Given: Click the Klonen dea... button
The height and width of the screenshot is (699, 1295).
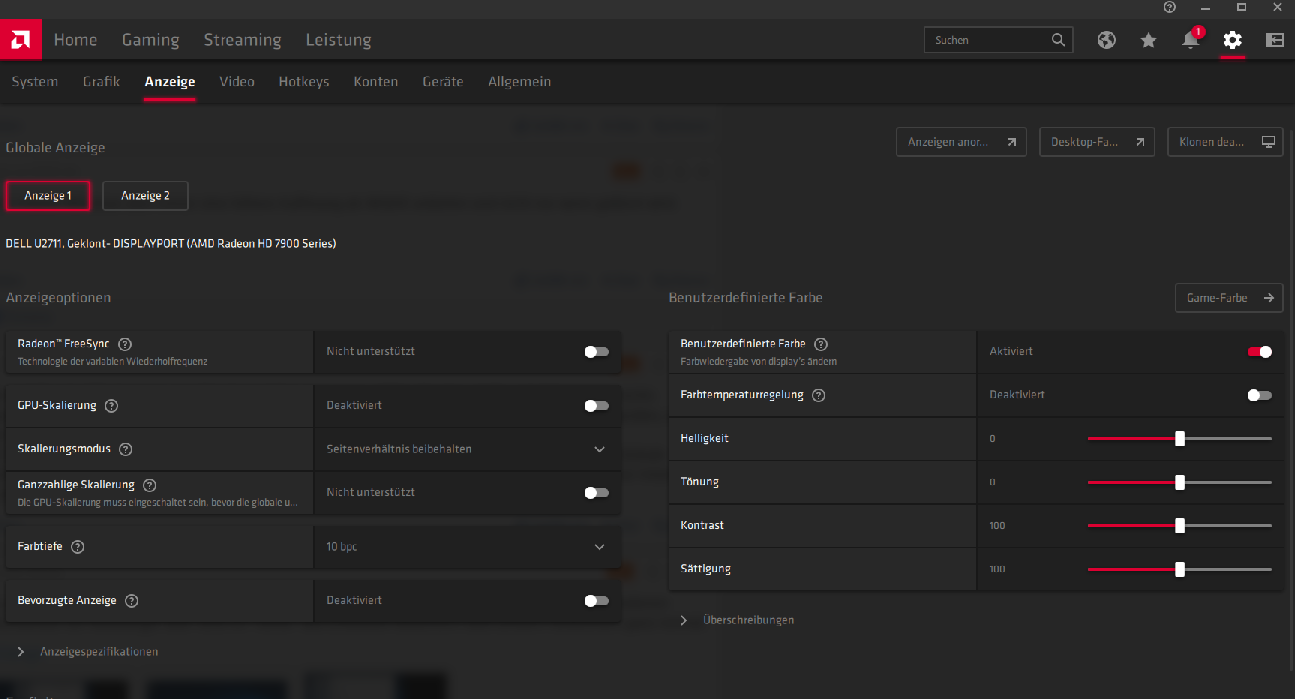Looking at the screenshot, I should (1225, 142).
